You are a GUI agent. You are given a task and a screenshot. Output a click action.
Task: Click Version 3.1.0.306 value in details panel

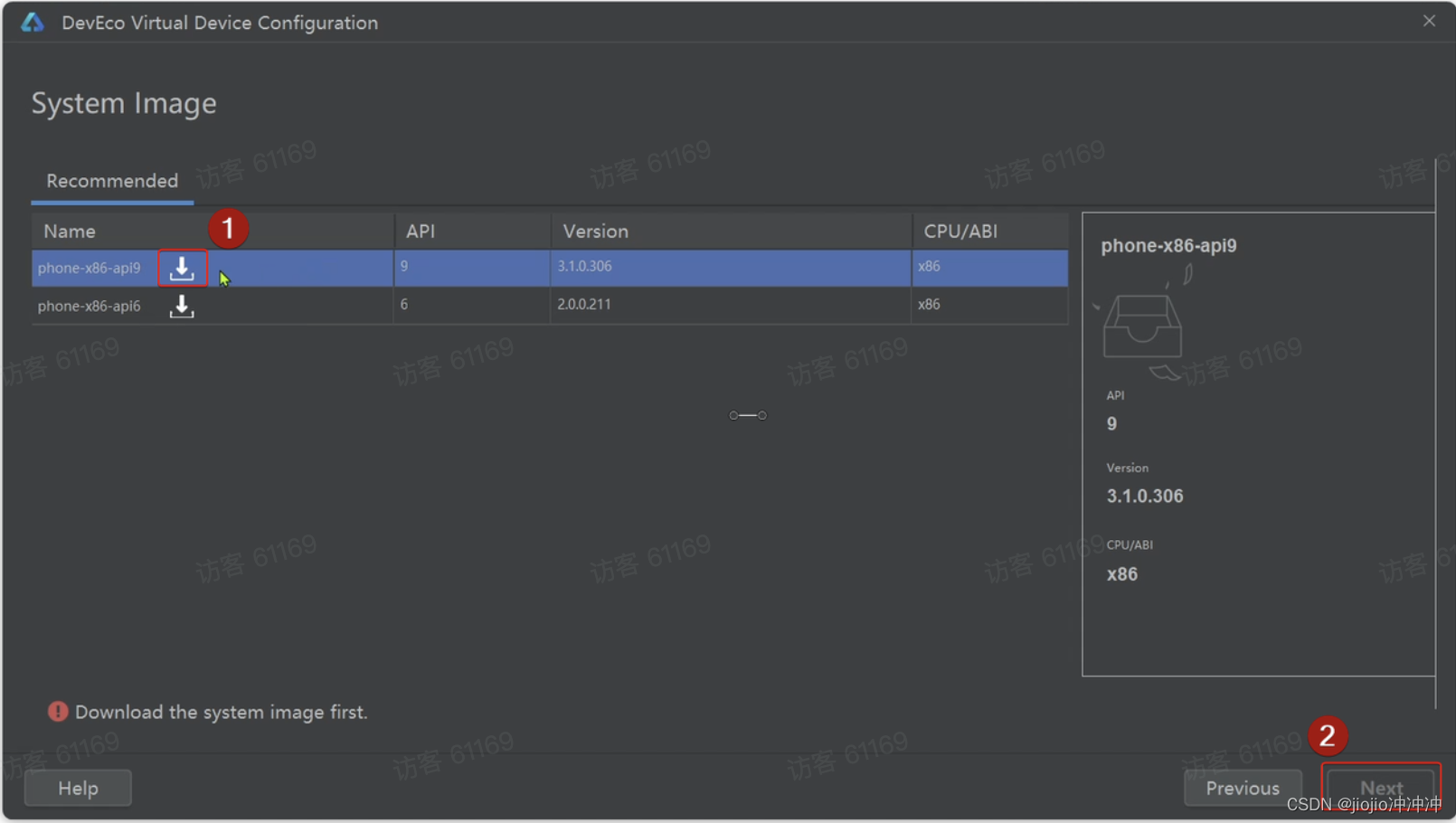tap(1145, 496)
